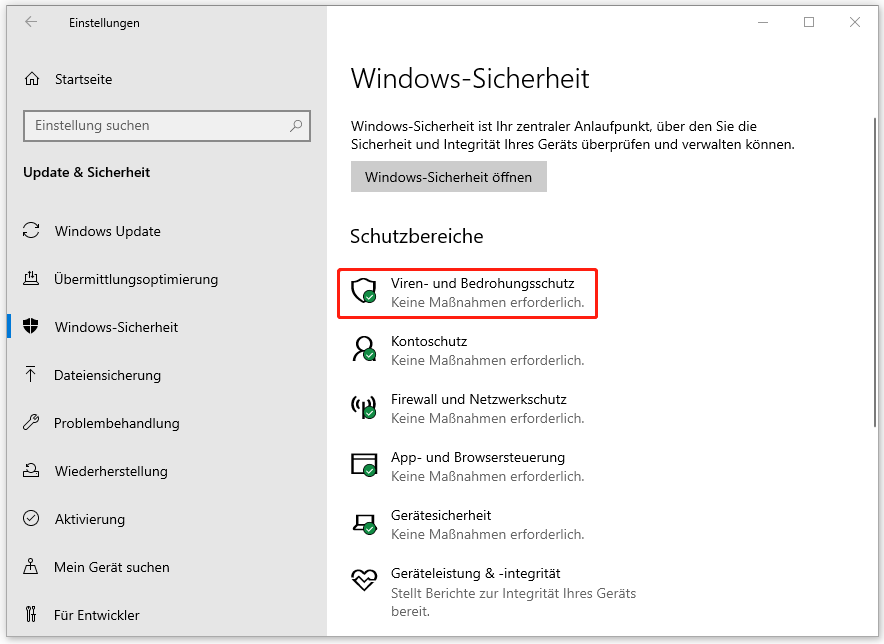Click the Einstellung suchen search field

(166, 125)
